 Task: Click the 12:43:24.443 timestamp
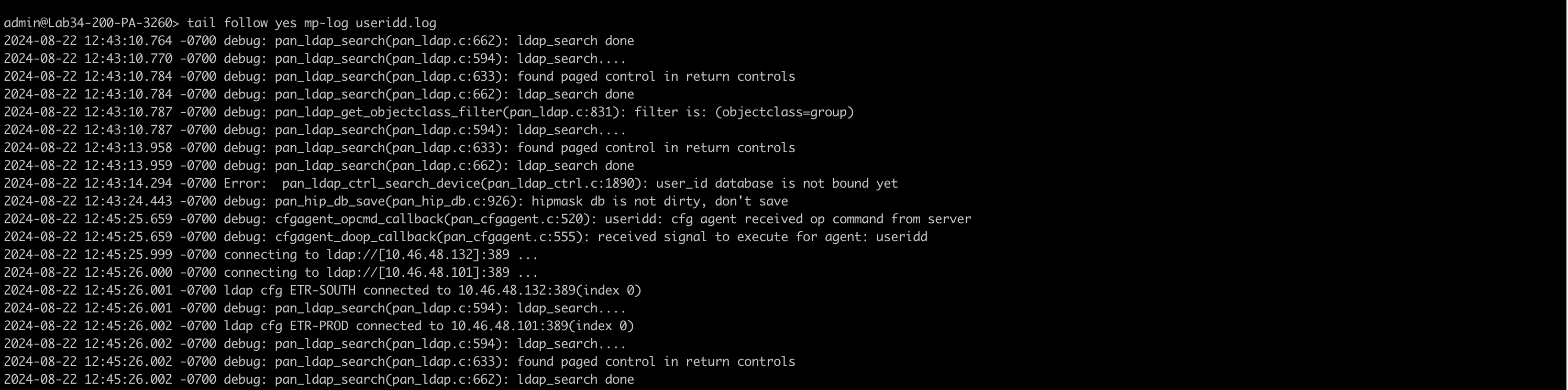click(x=128, y=201)
